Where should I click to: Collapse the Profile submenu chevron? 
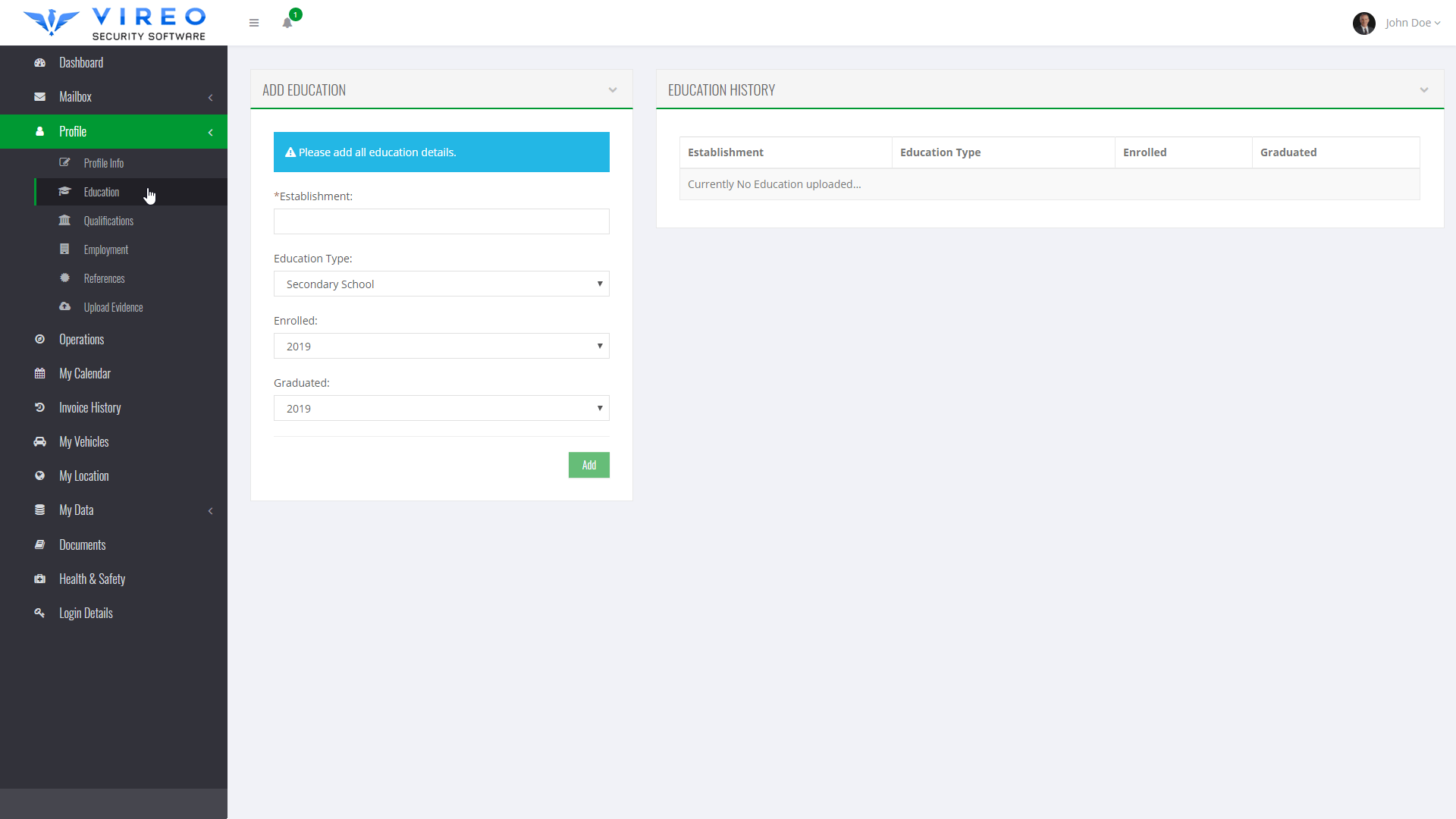pos(211,132)
